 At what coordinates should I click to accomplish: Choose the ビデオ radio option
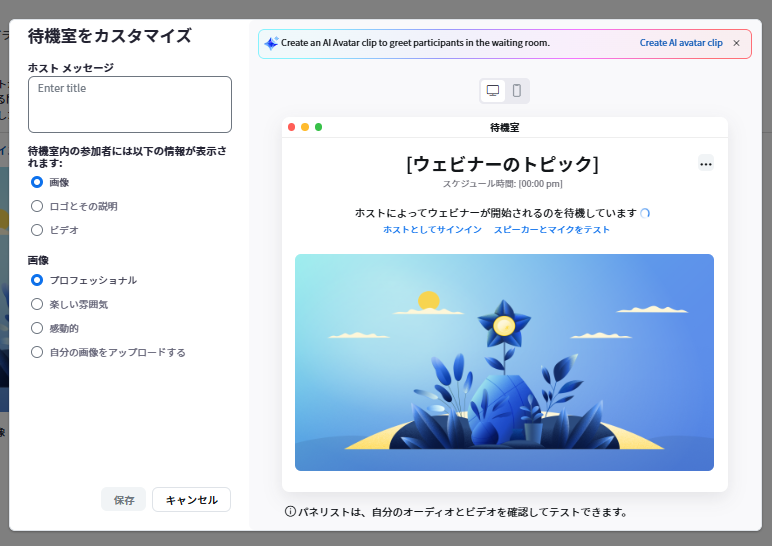[37, 230]
